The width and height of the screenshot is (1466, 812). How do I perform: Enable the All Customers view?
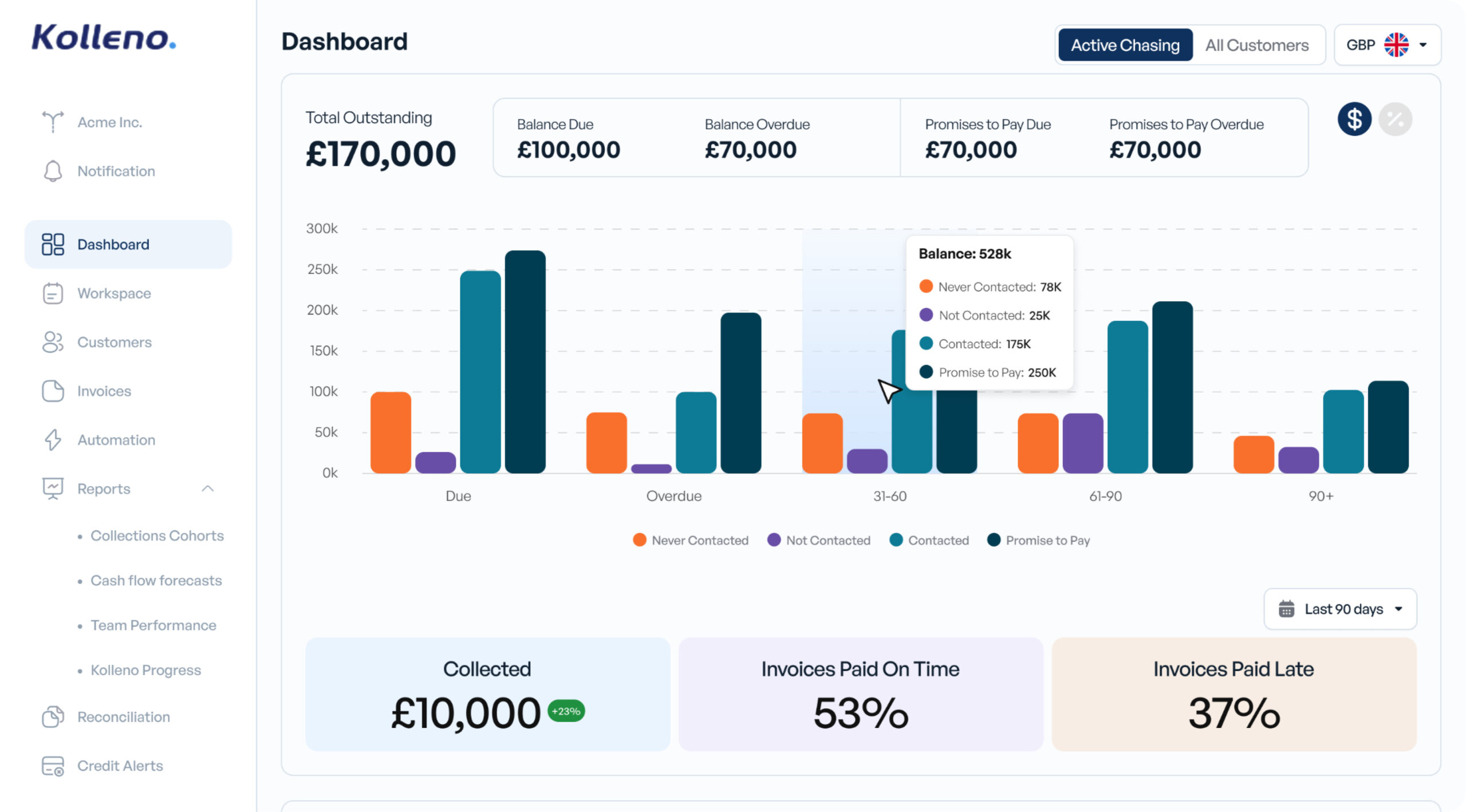tap(1258, 45)
